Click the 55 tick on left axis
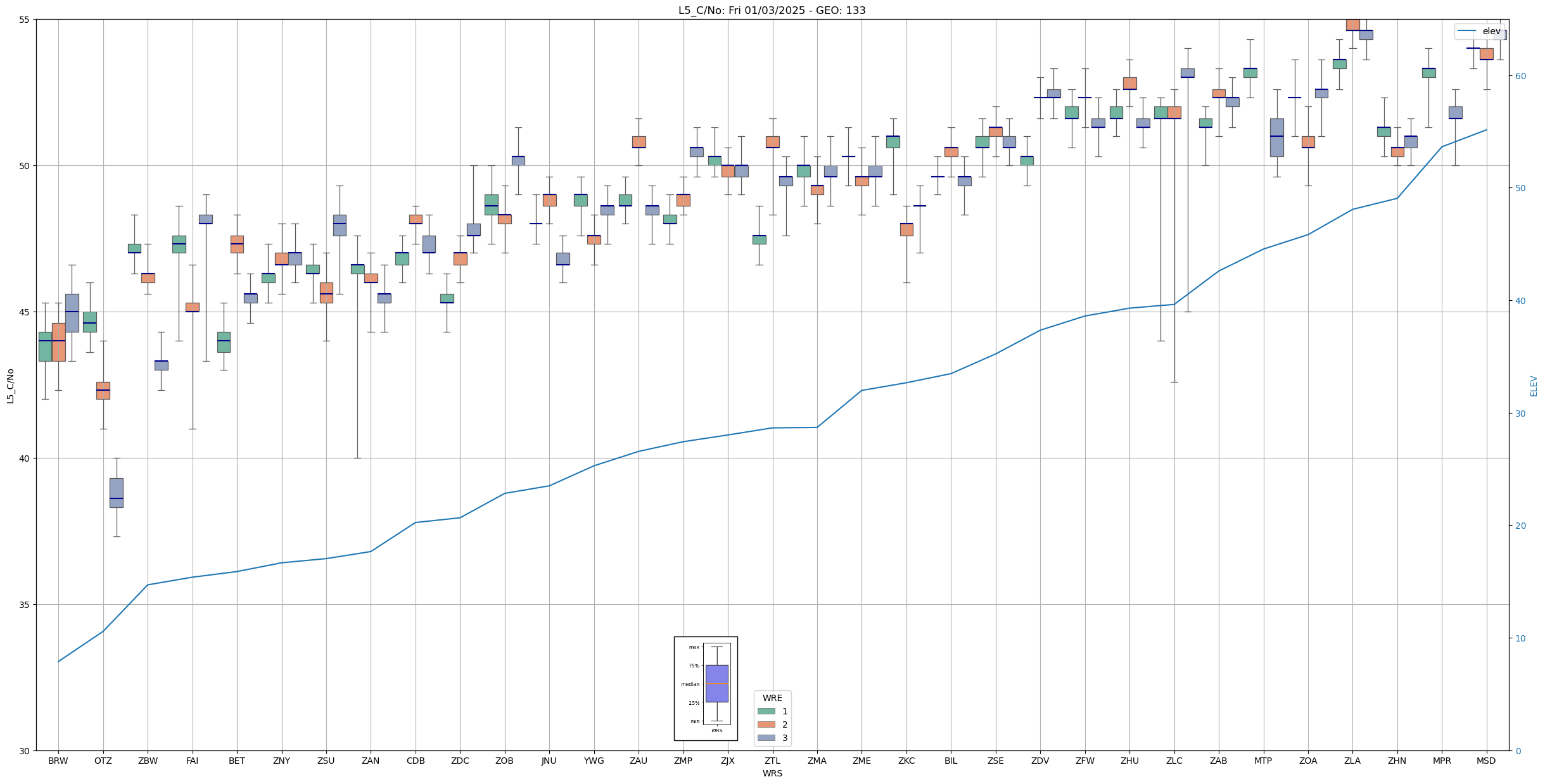Viewport: 1545px width, 784px height. 25,20
